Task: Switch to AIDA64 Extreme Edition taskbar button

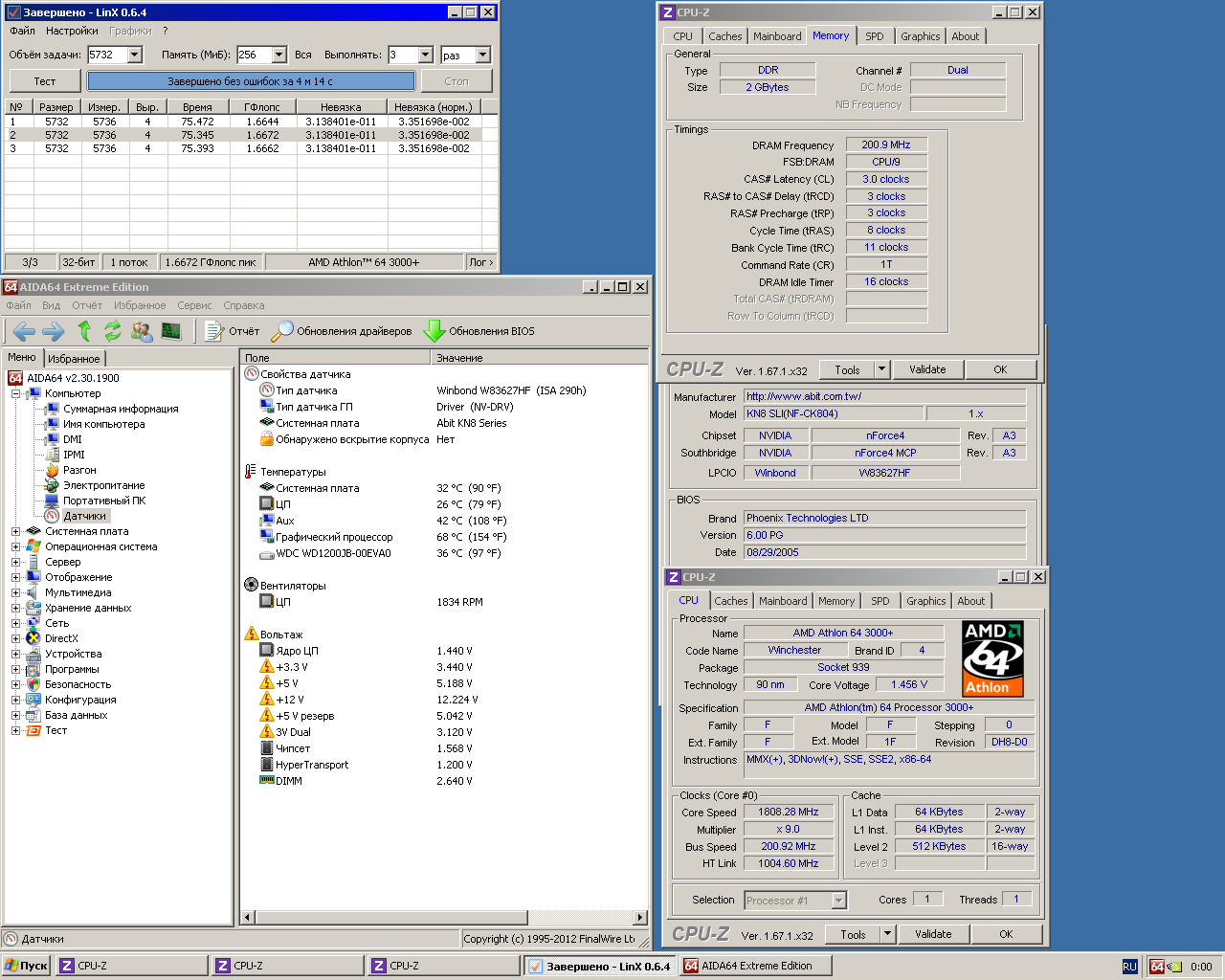Action: click(756, 966)
